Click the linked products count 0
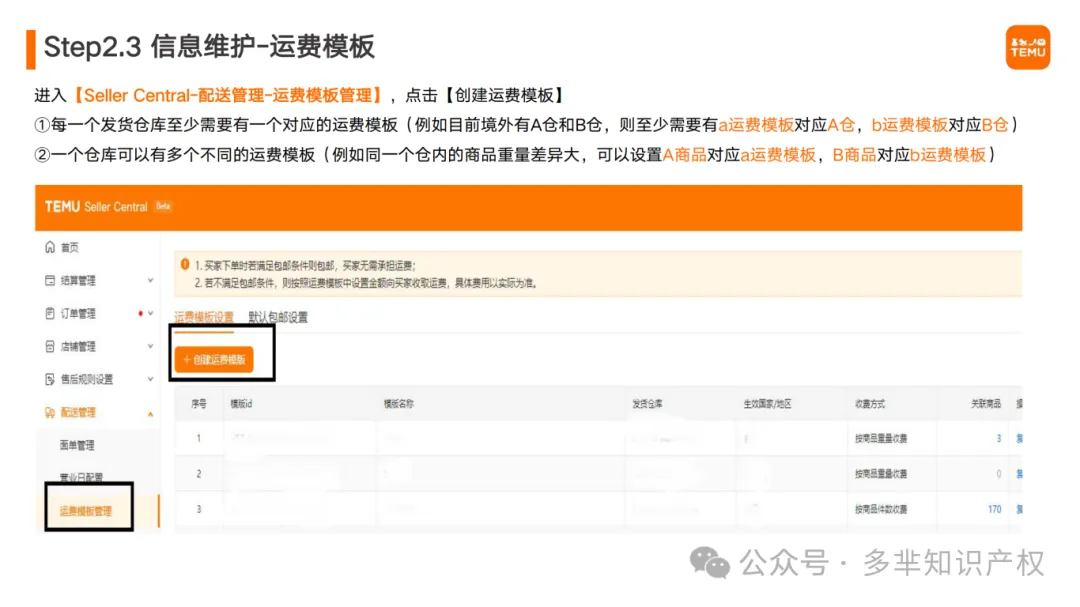Screen dimensions: 1080x607 click(998, 474)
